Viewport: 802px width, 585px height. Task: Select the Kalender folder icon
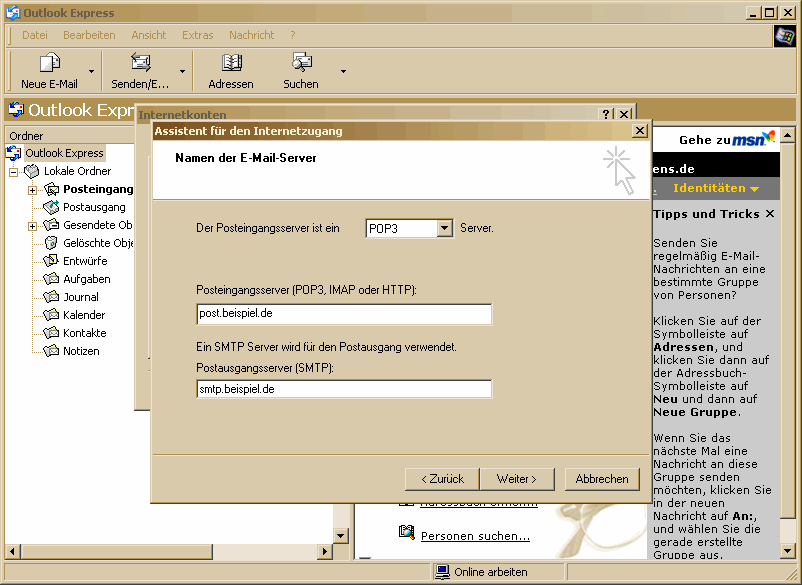click(x=51, y=314)
